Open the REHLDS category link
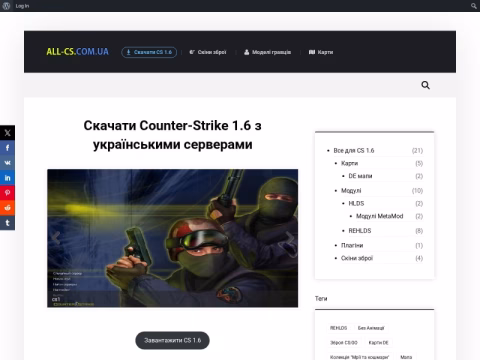 (360, 231)
